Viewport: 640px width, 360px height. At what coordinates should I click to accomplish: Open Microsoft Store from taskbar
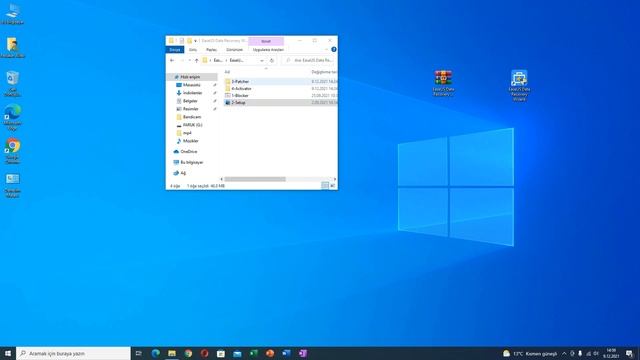(221, 353)
